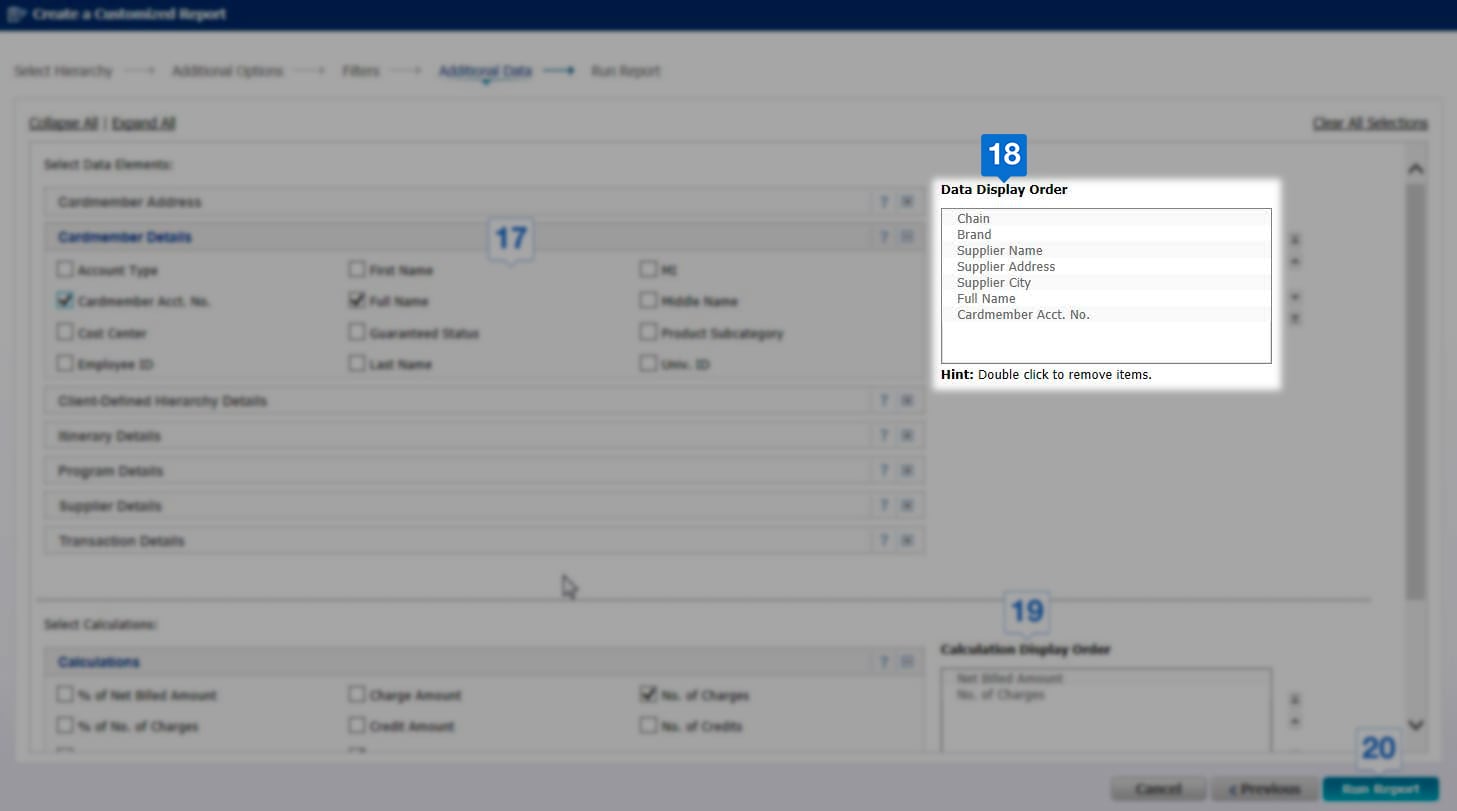Click the scrollbar down arrow
This screenshot has height=811, width=1457.
[1415, 726]
